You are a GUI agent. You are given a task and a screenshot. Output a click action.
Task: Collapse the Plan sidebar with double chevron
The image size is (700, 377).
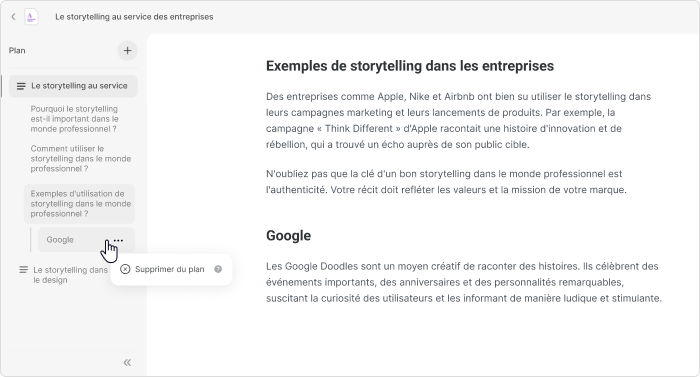pyautogui.click(x=127, y=362)
